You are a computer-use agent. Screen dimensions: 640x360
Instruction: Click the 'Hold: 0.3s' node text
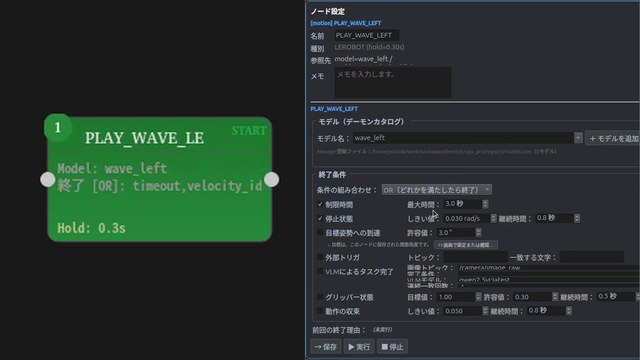[91, 228]
